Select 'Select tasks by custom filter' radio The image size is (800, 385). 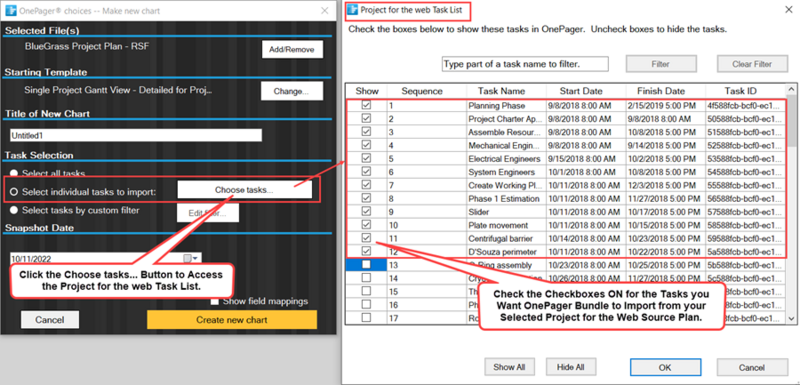coord(14,210)
